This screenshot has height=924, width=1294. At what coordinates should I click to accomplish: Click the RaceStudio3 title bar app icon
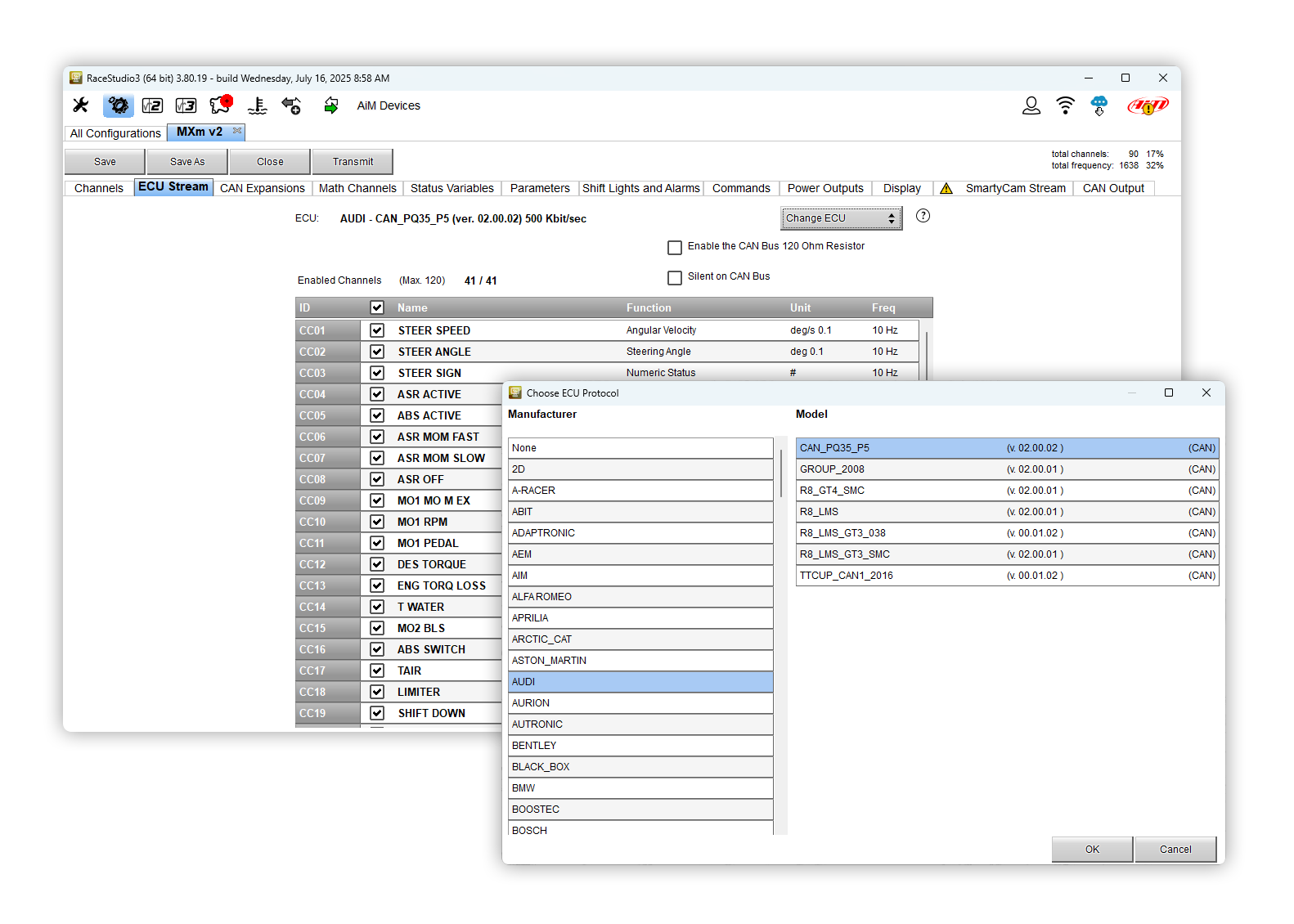click(76, 78)
